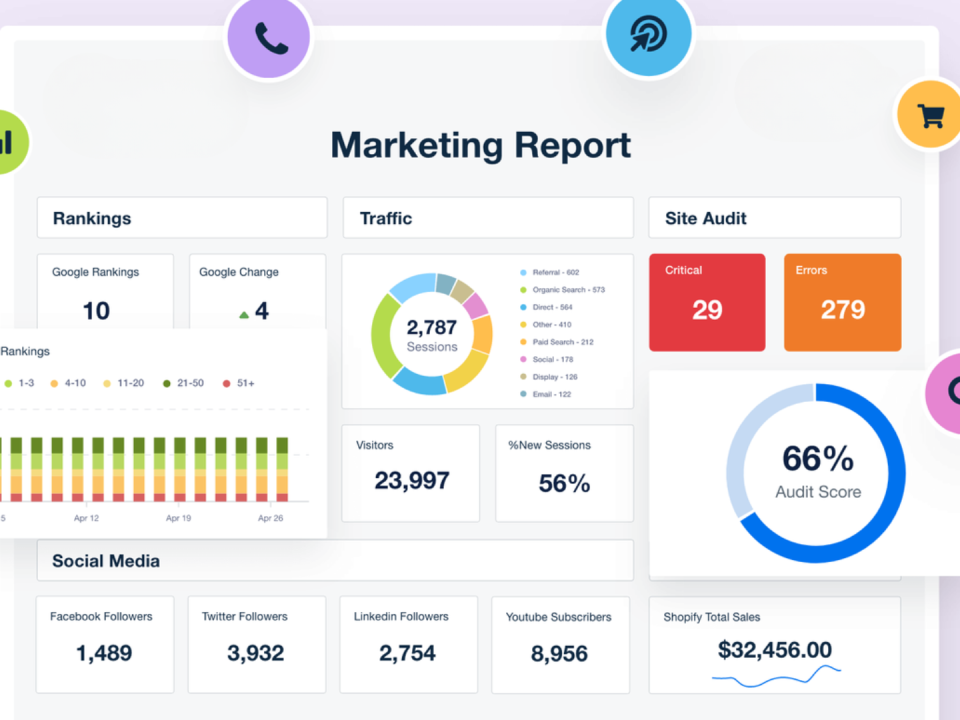Click the 66% Audit Score gauge

click(x=816, y=473)
